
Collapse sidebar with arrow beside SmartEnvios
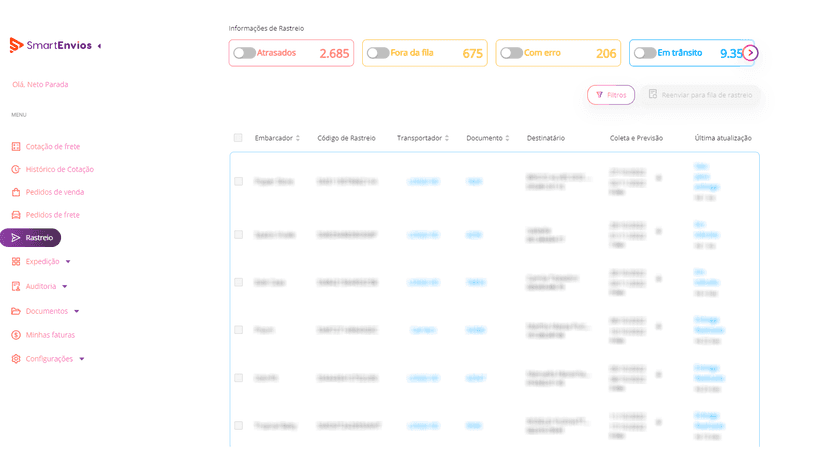pos(99,46)
